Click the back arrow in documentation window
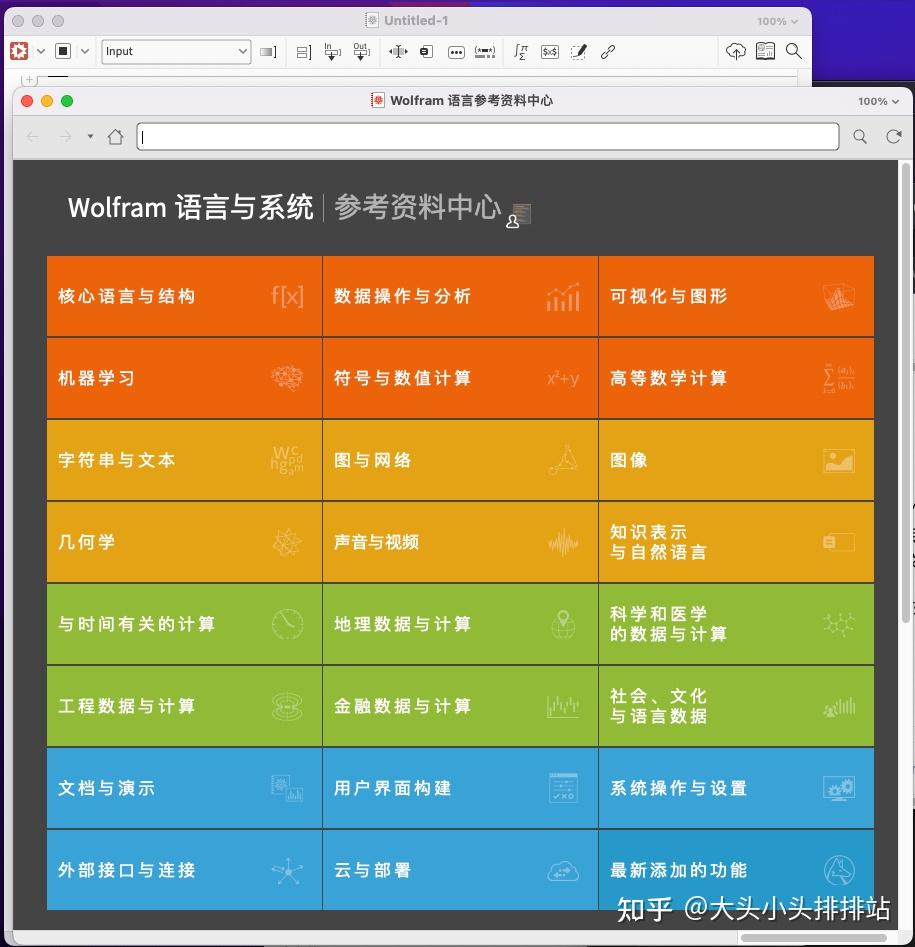 33,137
